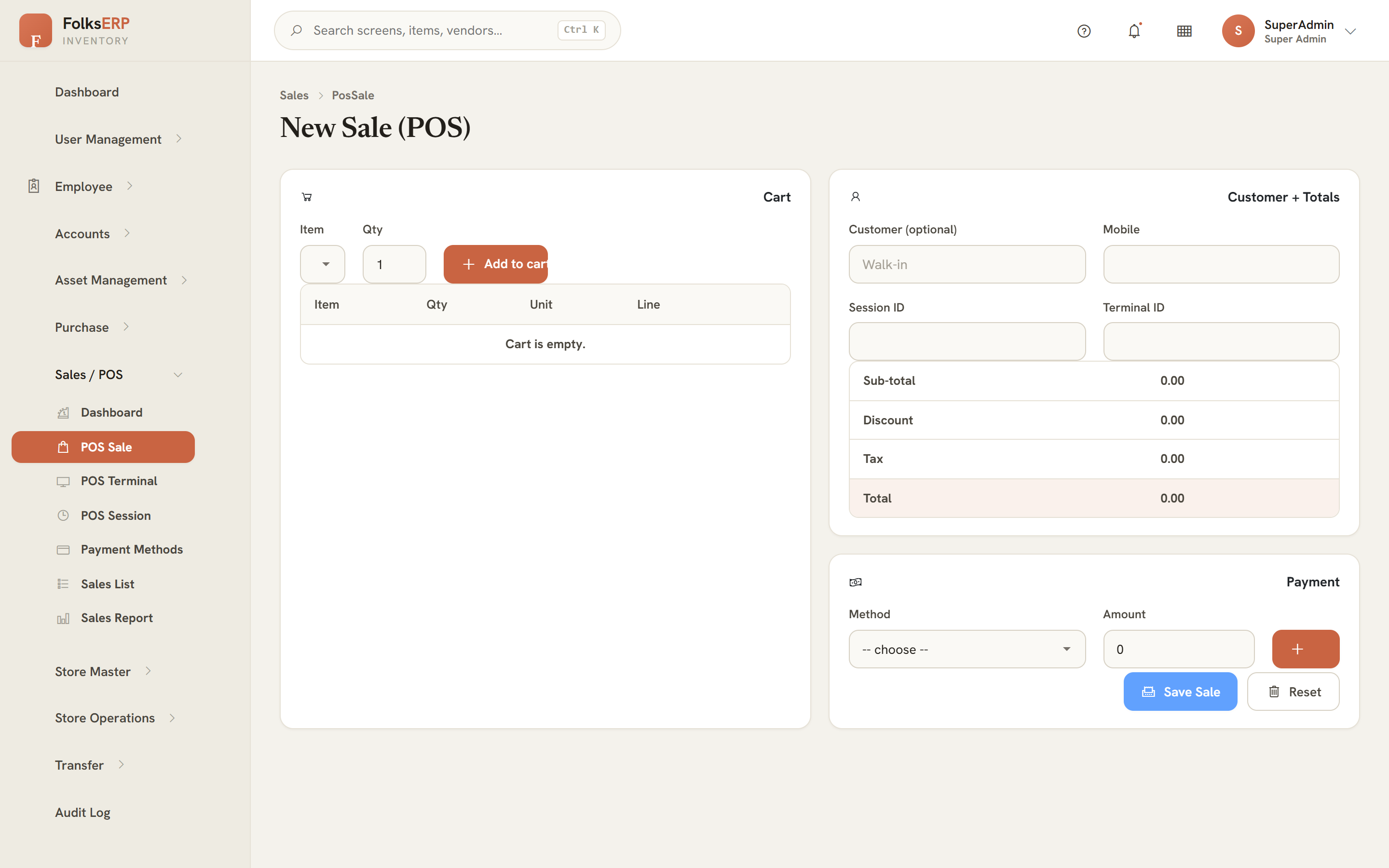
Task: Click the Reset button
Action: tap(1293, 692)
